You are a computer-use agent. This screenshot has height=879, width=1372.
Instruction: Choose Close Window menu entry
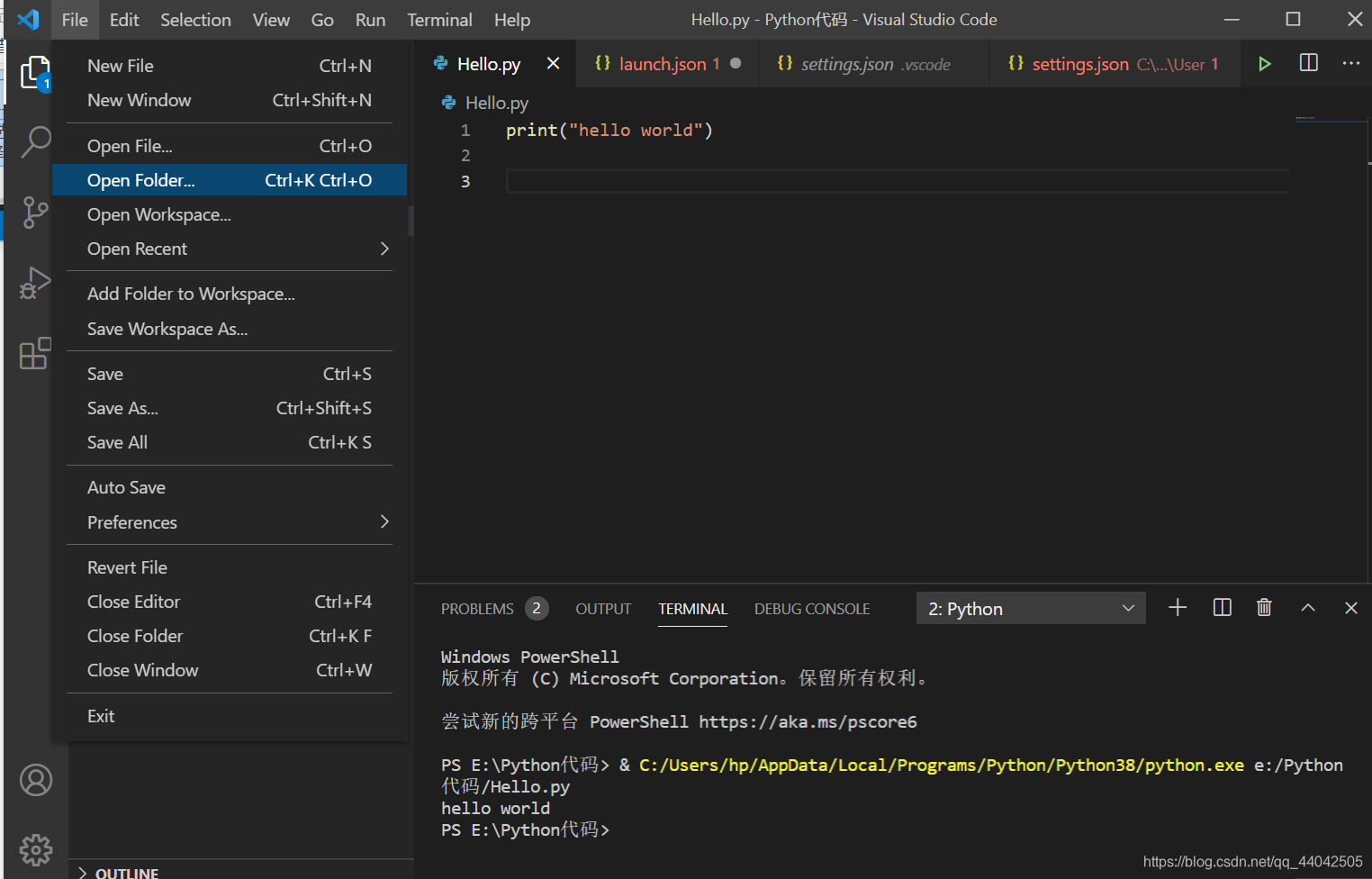pos(230,670)
